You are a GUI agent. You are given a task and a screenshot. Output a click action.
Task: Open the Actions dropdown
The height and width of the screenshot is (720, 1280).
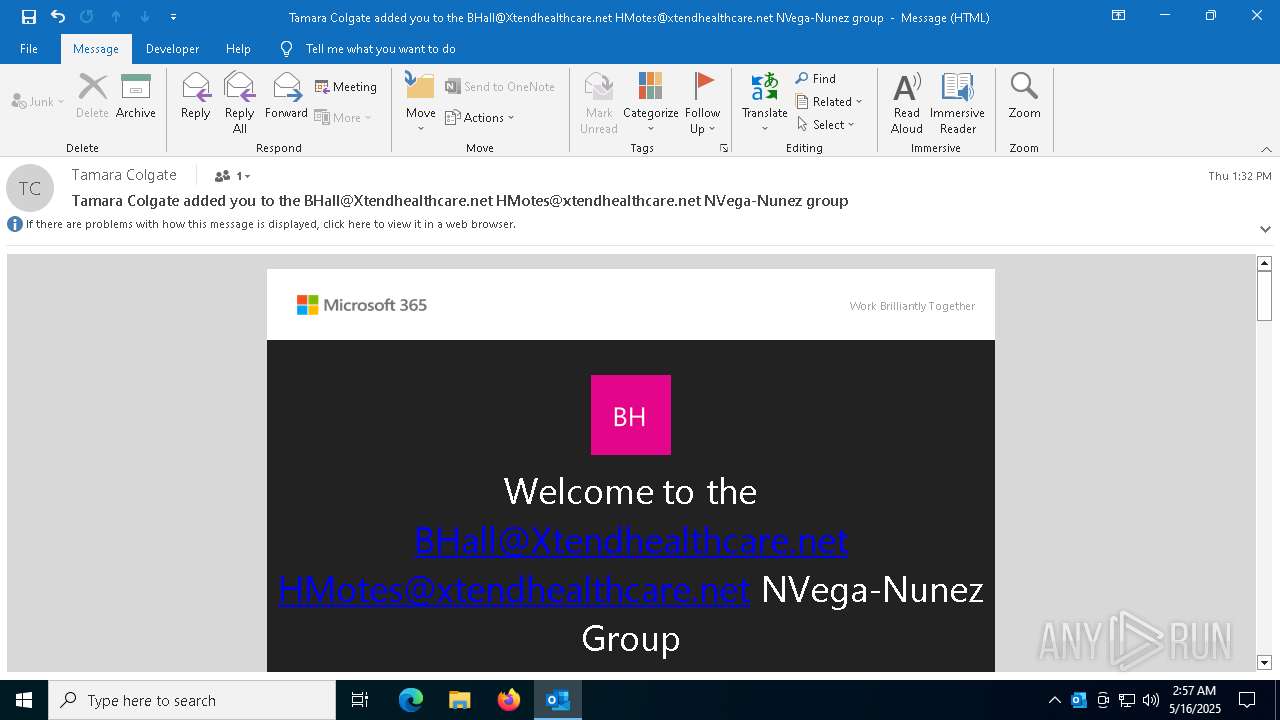[x=480, y=117]
